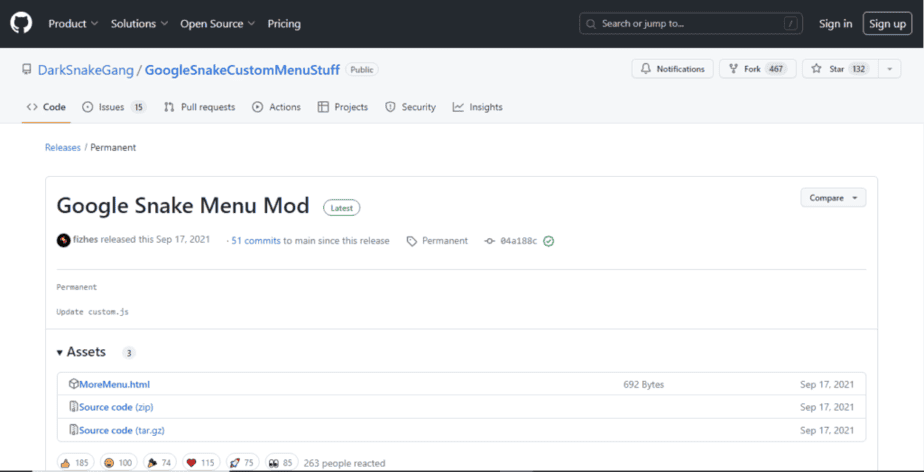This screenshot has width=924, height=472.
Task: Click the verified commit checkmark icon
Action: tap(549, 241)
